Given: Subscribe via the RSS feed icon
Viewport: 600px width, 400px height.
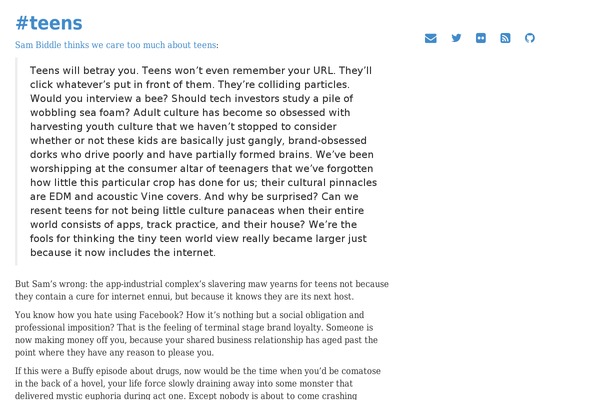Looking at the screenshot, I should [505, 38].
